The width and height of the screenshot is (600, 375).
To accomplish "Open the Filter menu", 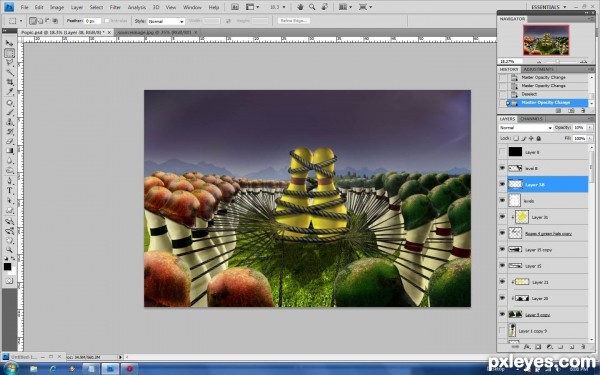I will (115, 7).
